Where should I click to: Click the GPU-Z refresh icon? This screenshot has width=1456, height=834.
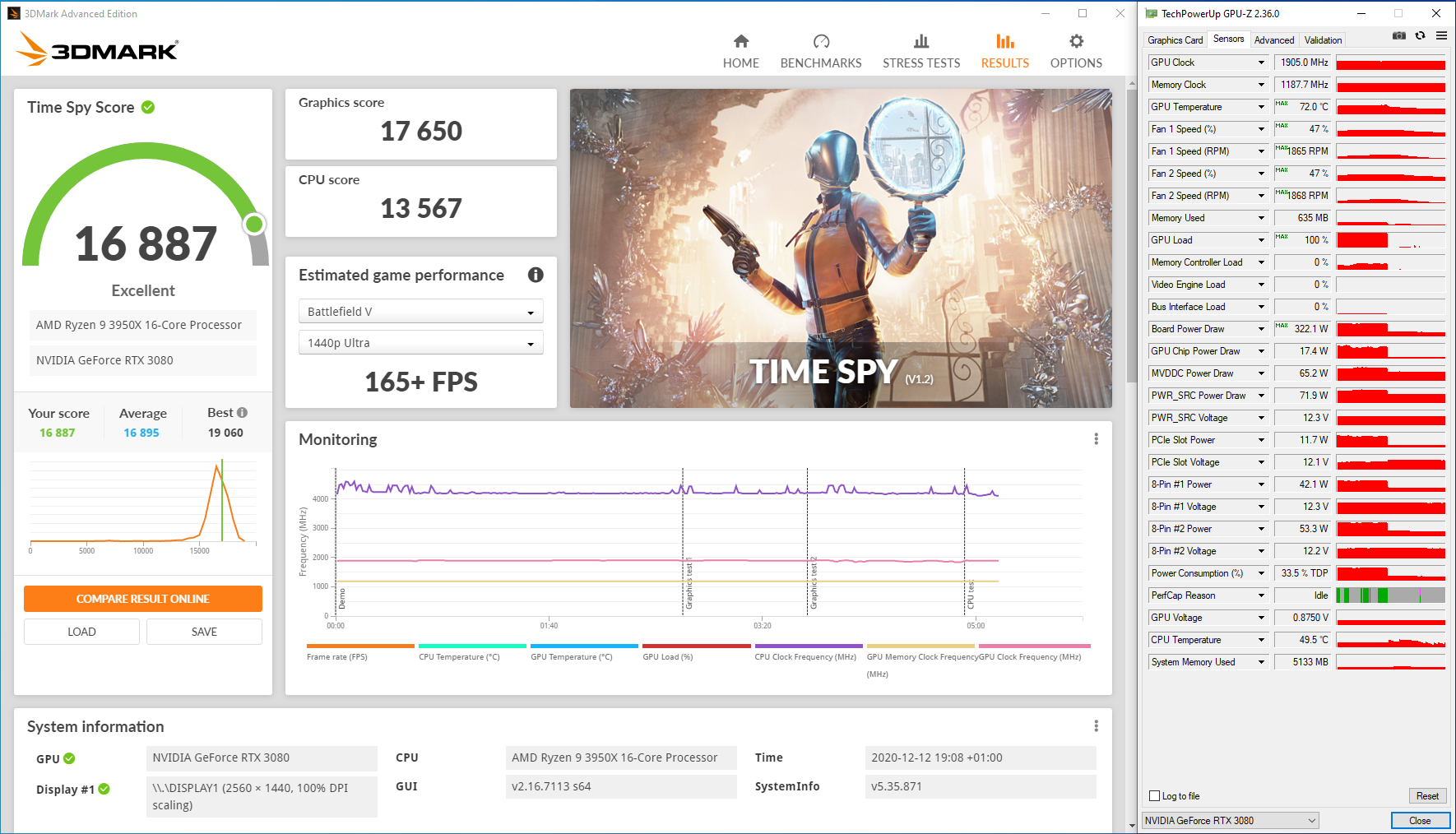(1420, 36)
